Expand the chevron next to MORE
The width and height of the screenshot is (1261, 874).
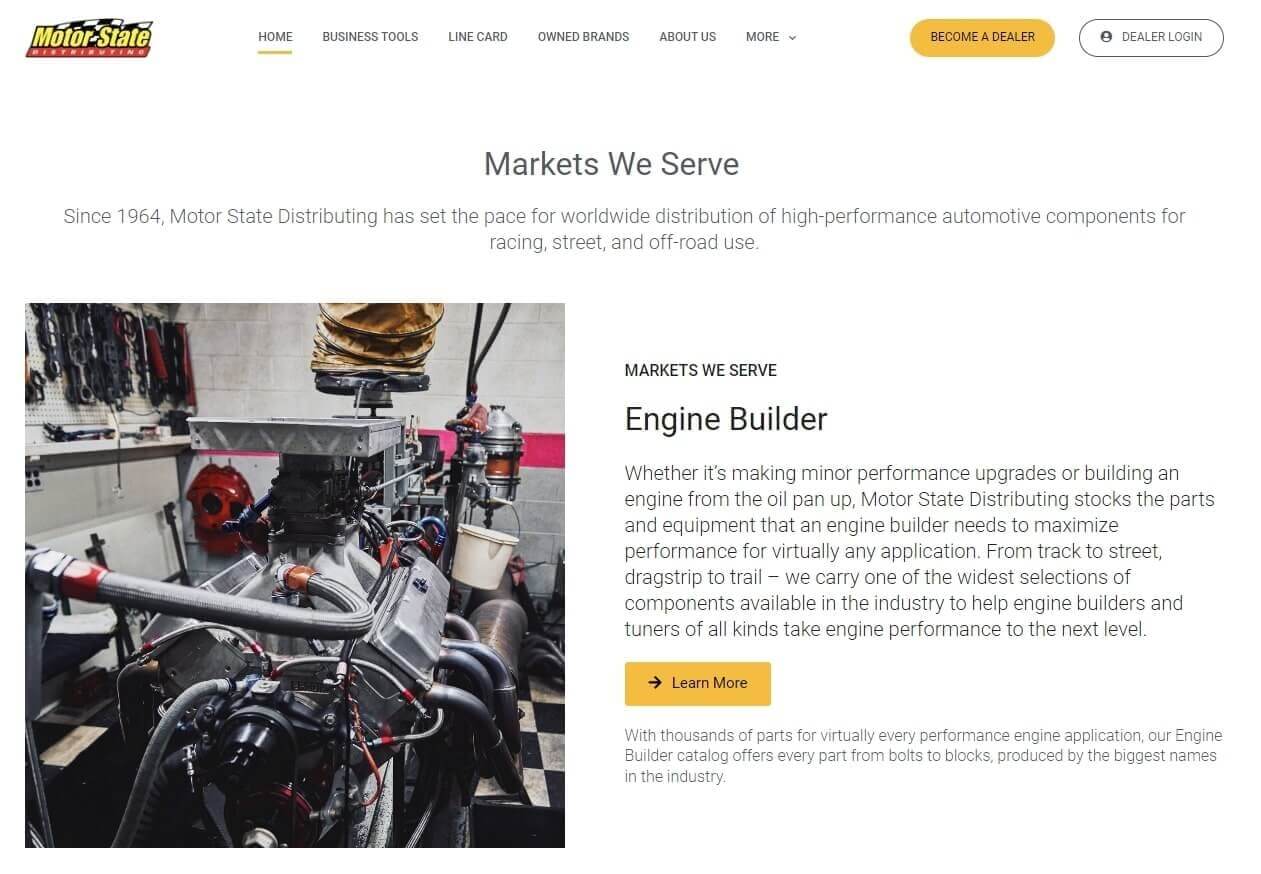(793, 38)
